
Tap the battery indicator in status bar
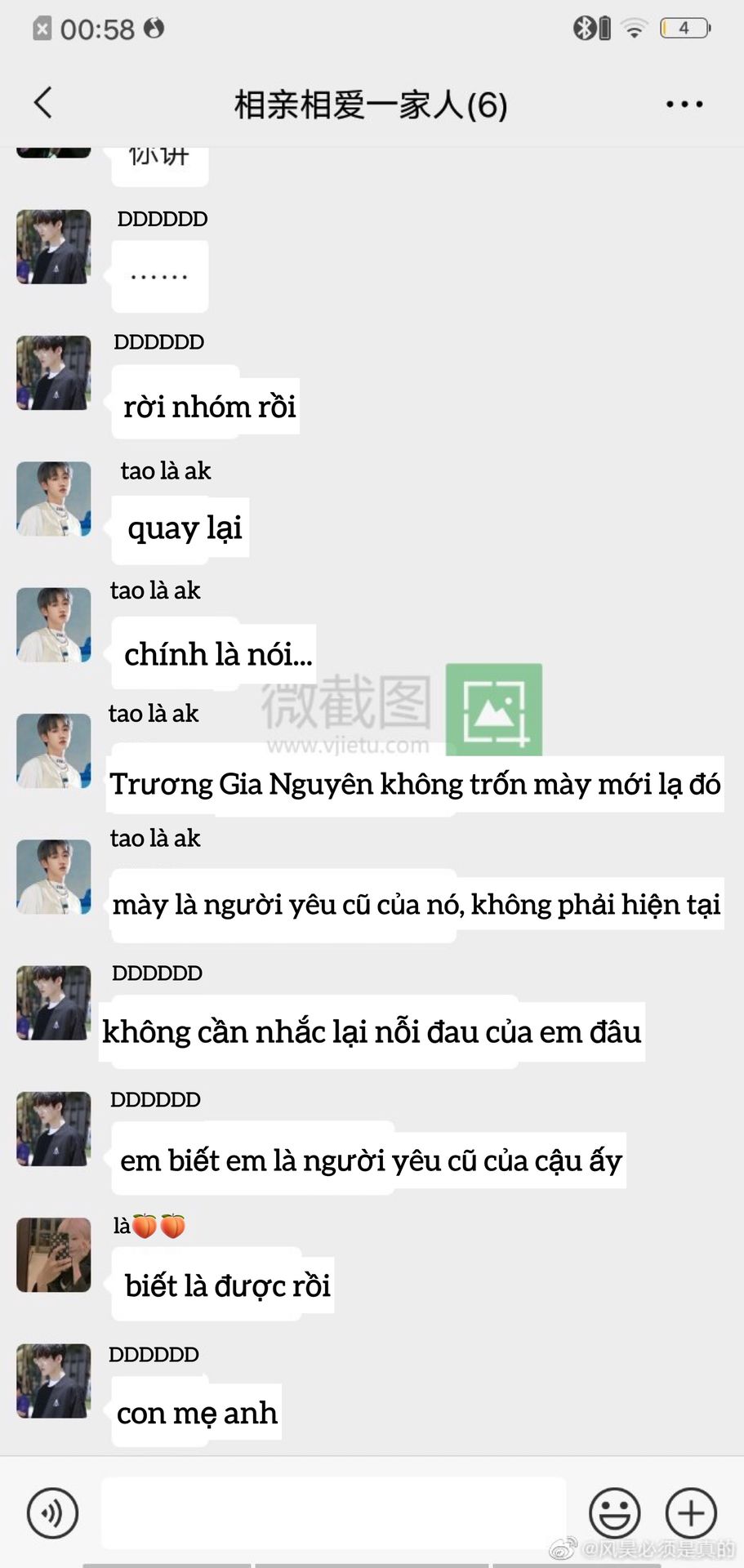click(x=685, y=29)
